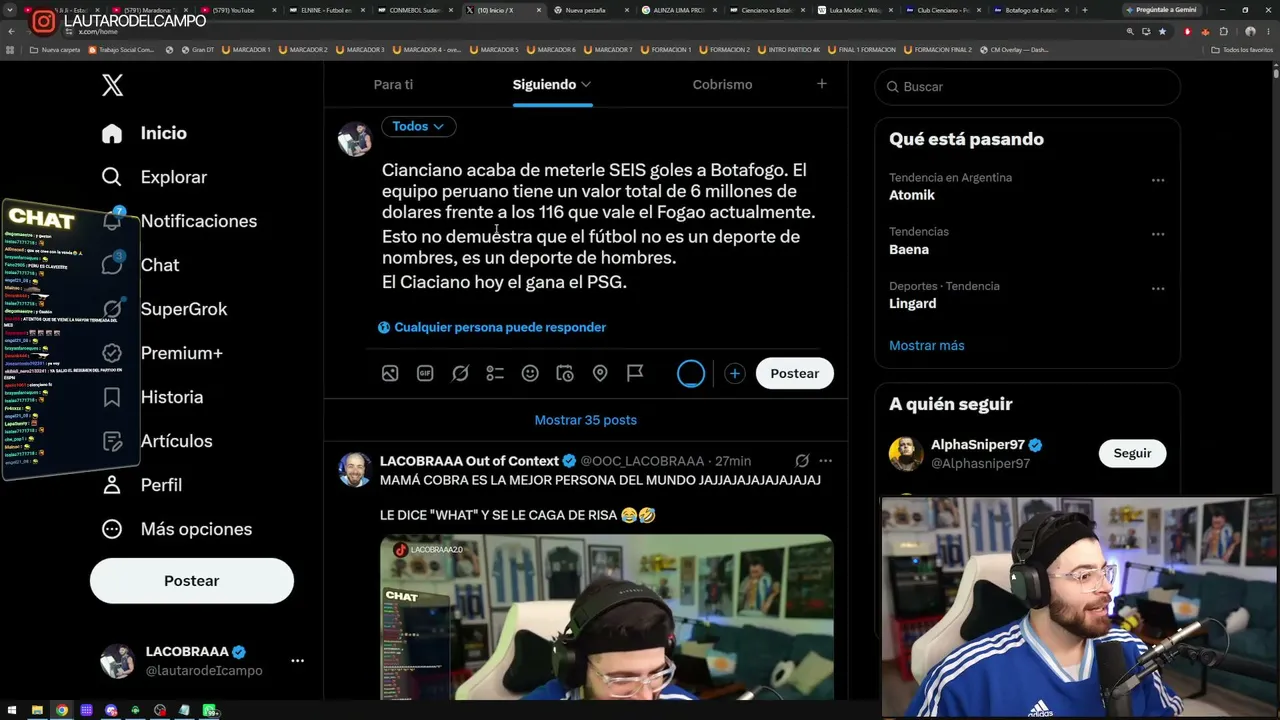Click the Chrome icon in the taskbar
The image size is (1280, 720).
click(62, 711)
